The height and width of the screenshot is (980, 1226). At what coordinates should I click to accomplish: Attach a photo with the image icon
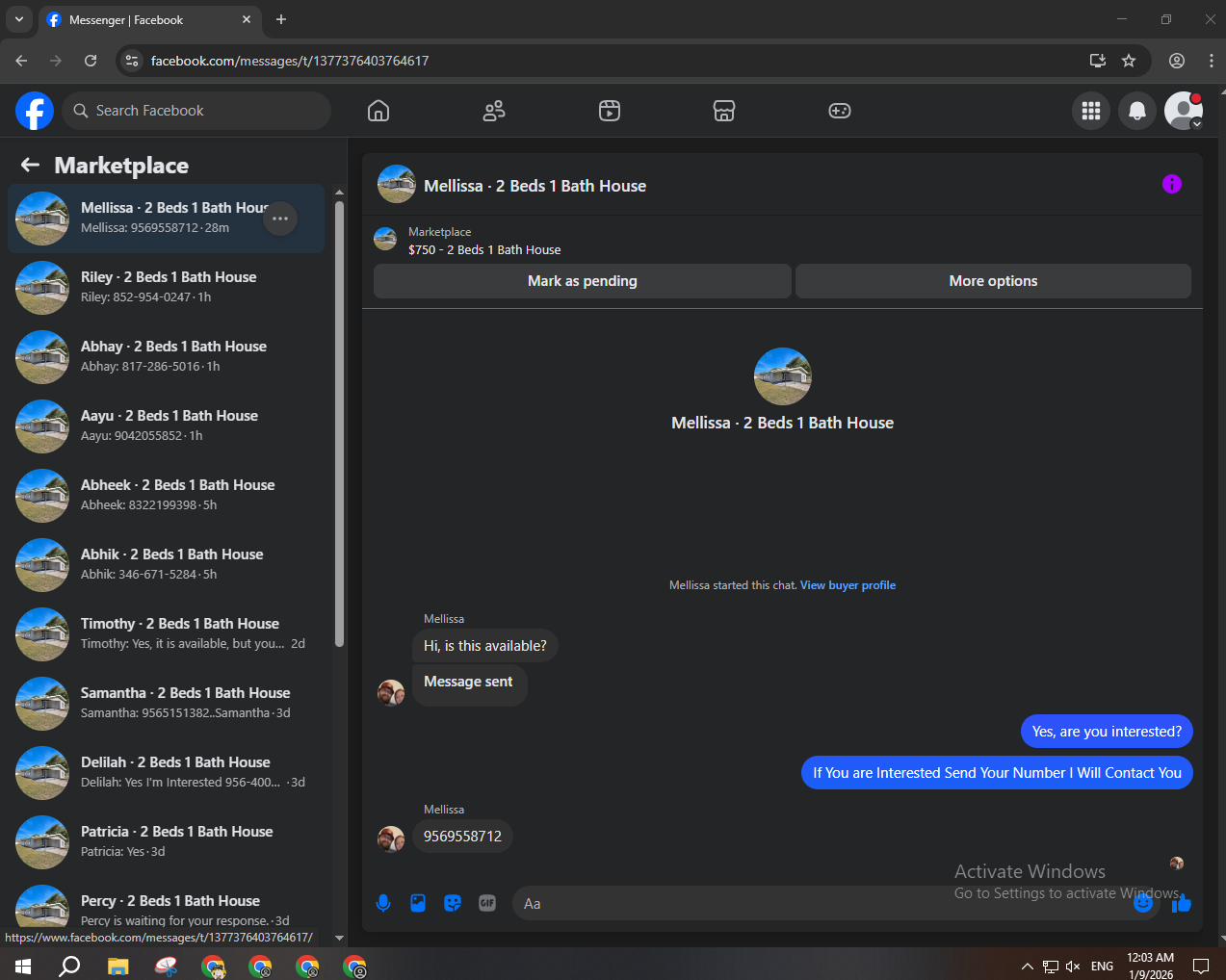(x=418, y=903)
